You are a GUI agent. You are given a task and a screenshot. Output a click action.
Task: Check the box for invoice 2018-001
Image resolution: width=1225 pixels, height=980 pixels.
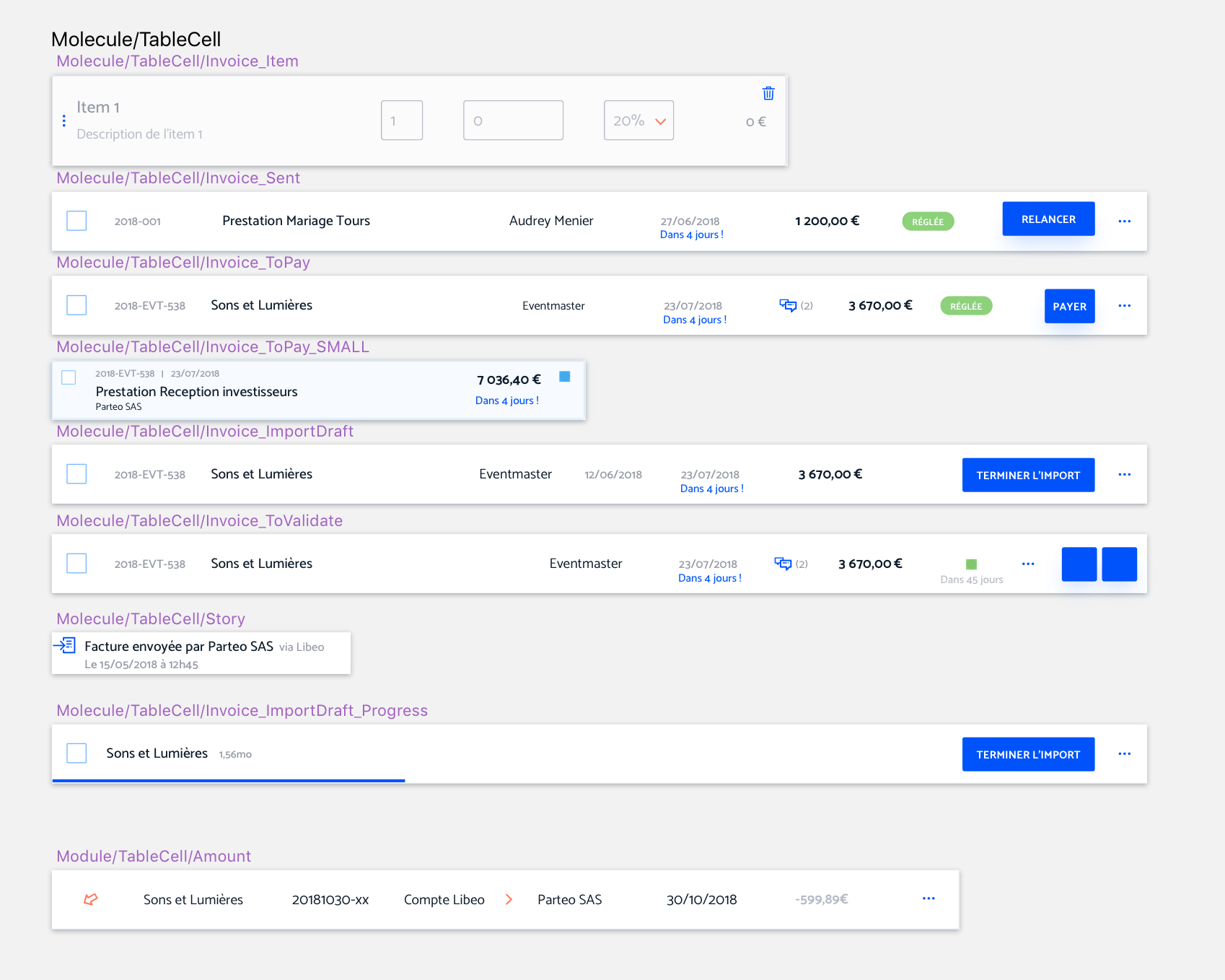pyautogui.click(x=76, y=221)
